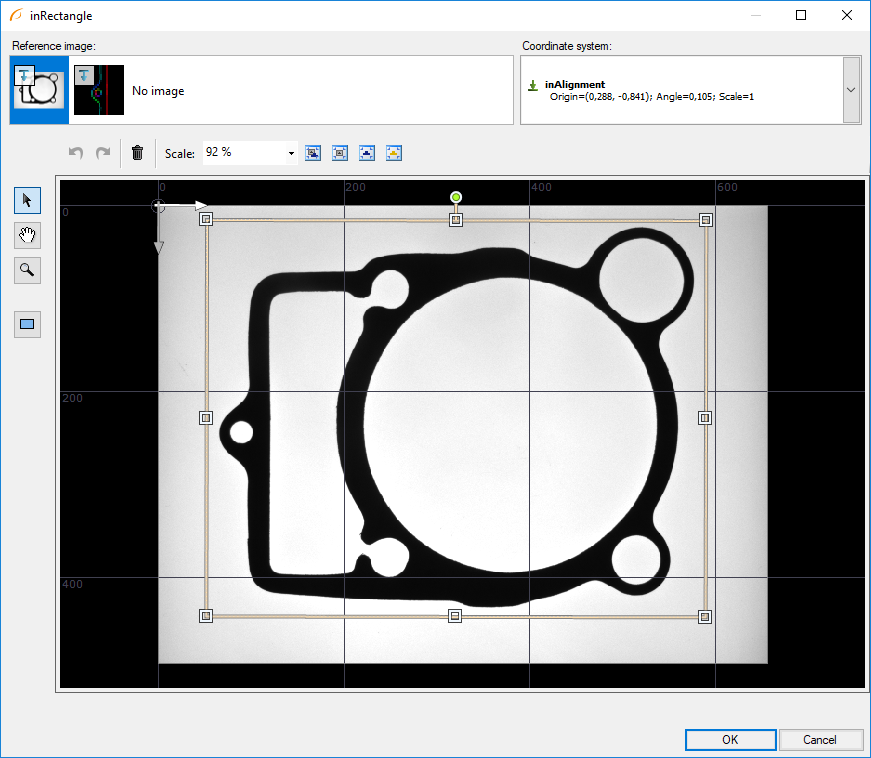Open the Scale percentage dropdown
Viewport: 871px width, 758px height.
[x=291, y=153]
